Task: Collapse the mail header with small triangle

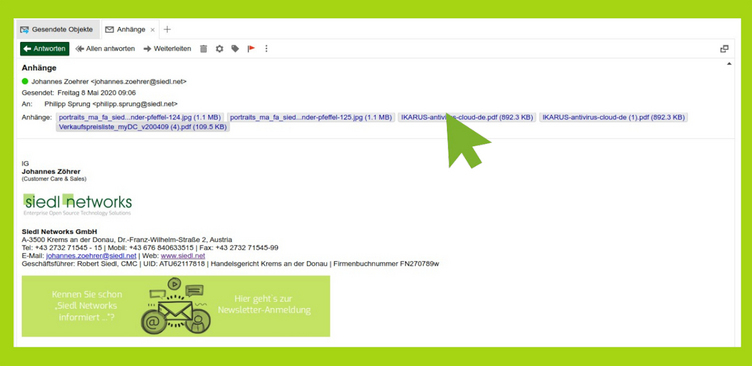Action: click(729, 64)
